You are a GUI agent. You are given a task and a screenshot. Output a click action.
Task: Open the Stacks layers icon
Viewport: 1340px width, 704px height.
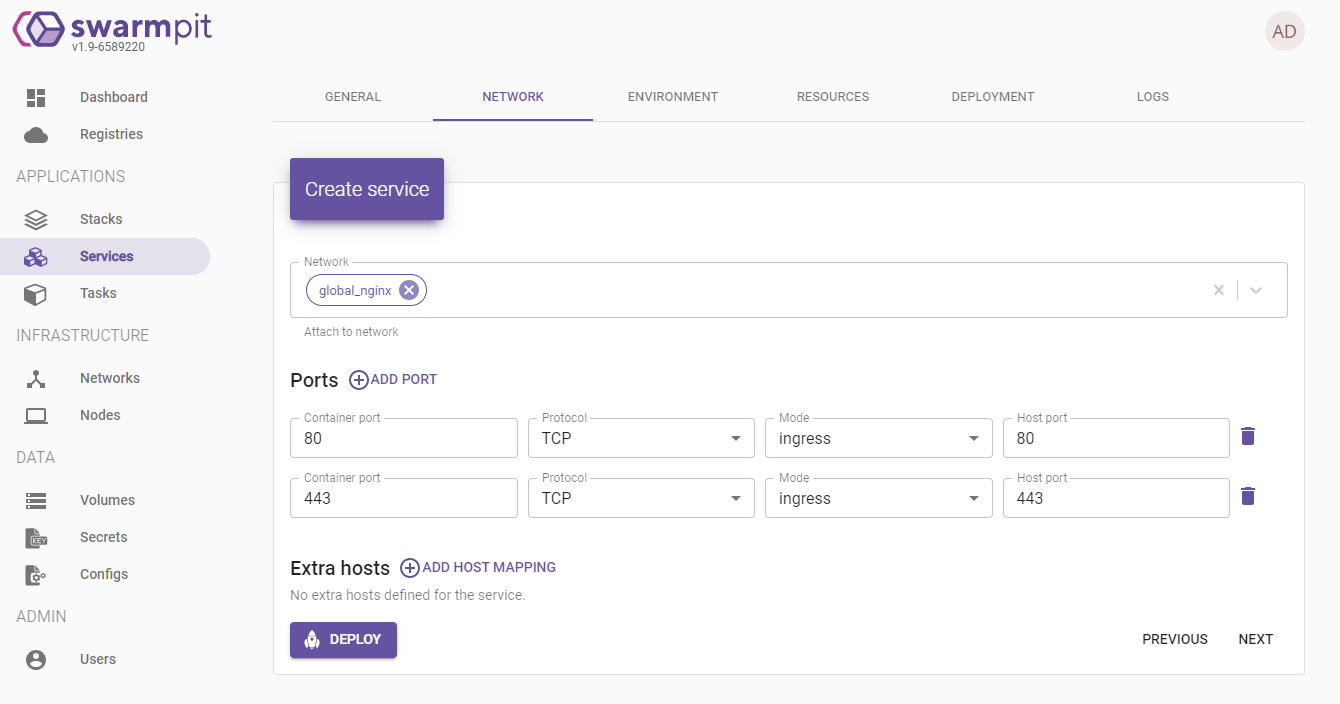pos(36,219)
